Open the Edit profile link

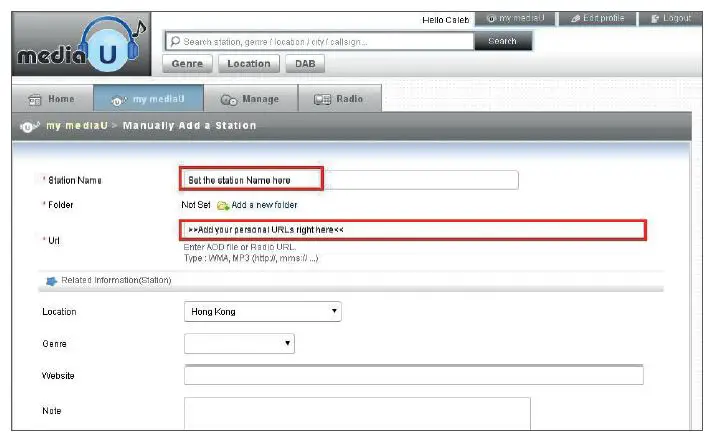coord(597,19)
